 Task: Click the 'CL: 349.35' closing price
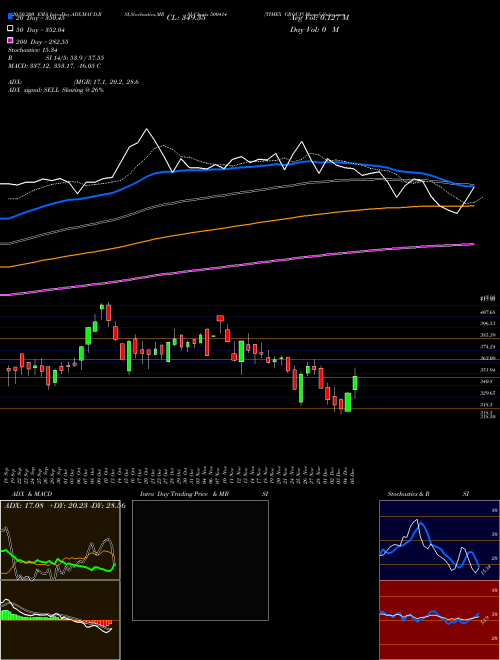(x=186, y=18)
